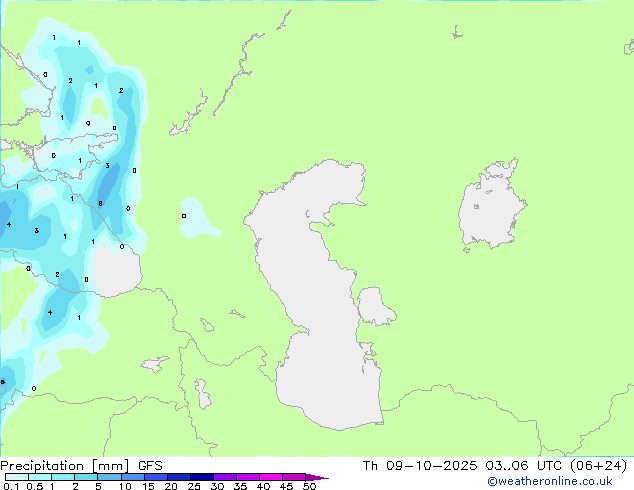Click the "50" legend label

[x=309, y=486]
